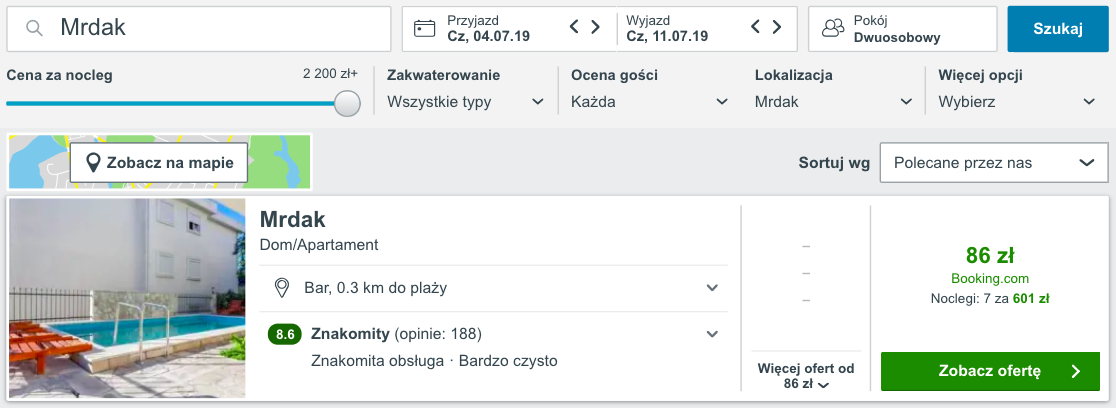Viewport: 1116px width, 408px height.
Task: Click the guests room icon
Action: click(833, 28)
